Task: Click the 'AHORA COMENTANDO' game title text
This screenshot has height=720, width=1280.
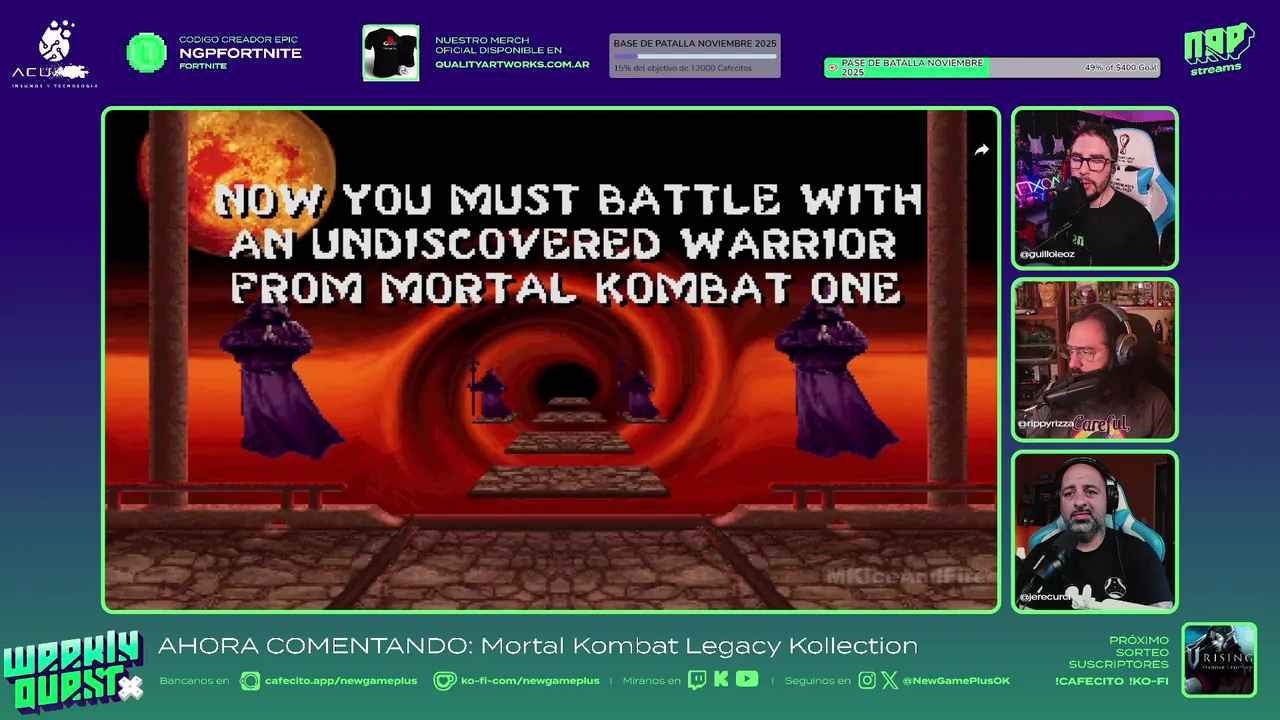Action: 538,646
